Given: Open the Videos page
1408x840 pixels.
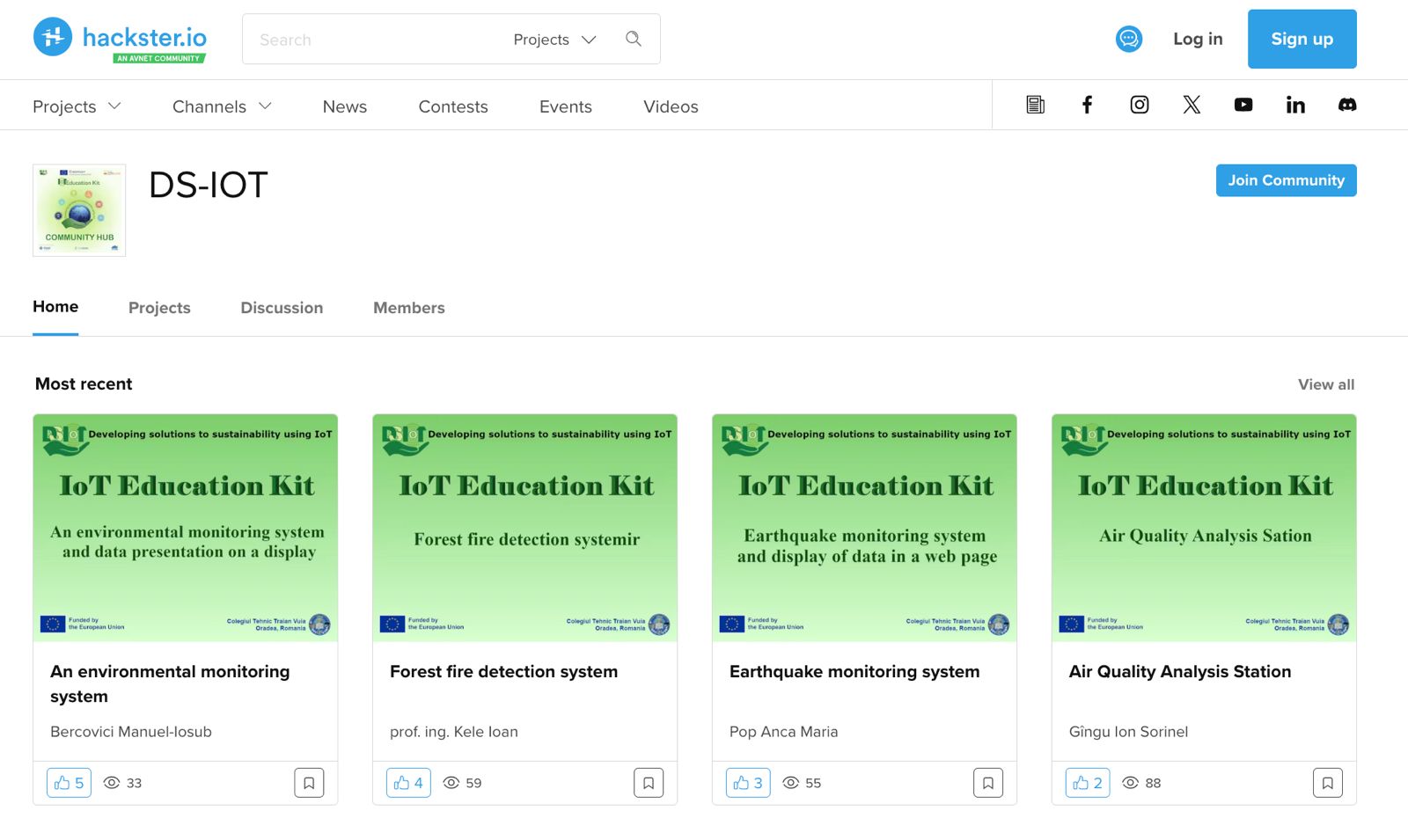Looking at the screenshot, I should 671,106.
